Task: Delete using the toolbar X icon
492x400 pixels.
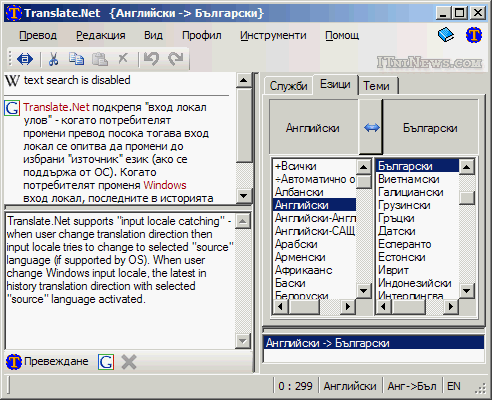Action: 123,58
